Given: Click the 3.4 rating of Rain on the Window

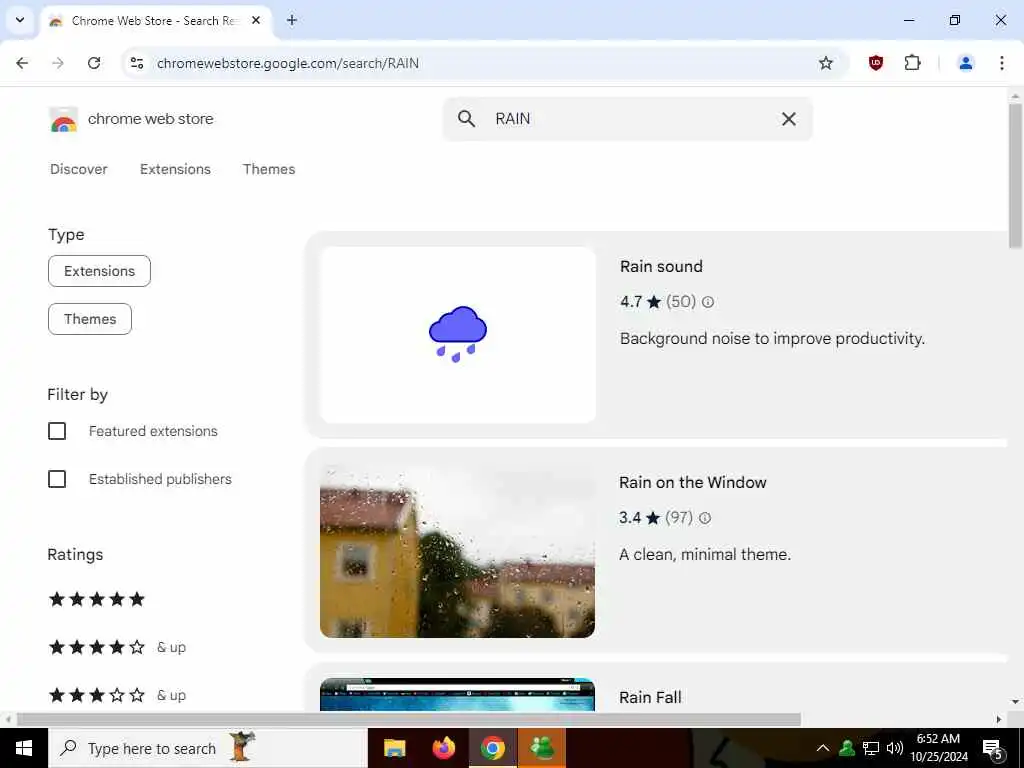Looking at the screenshot, I should point(630,518).
